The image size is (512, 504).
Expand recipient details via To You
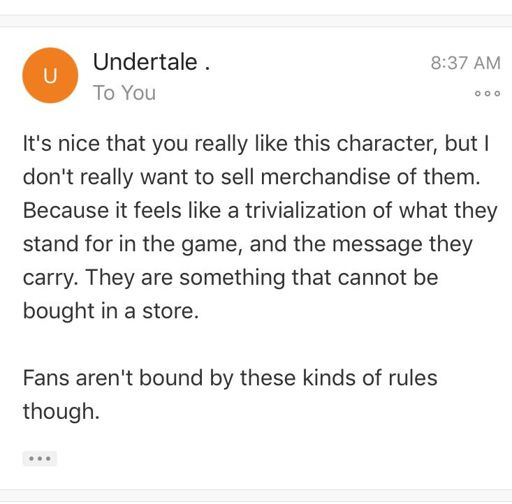click(x=124, y=92)
